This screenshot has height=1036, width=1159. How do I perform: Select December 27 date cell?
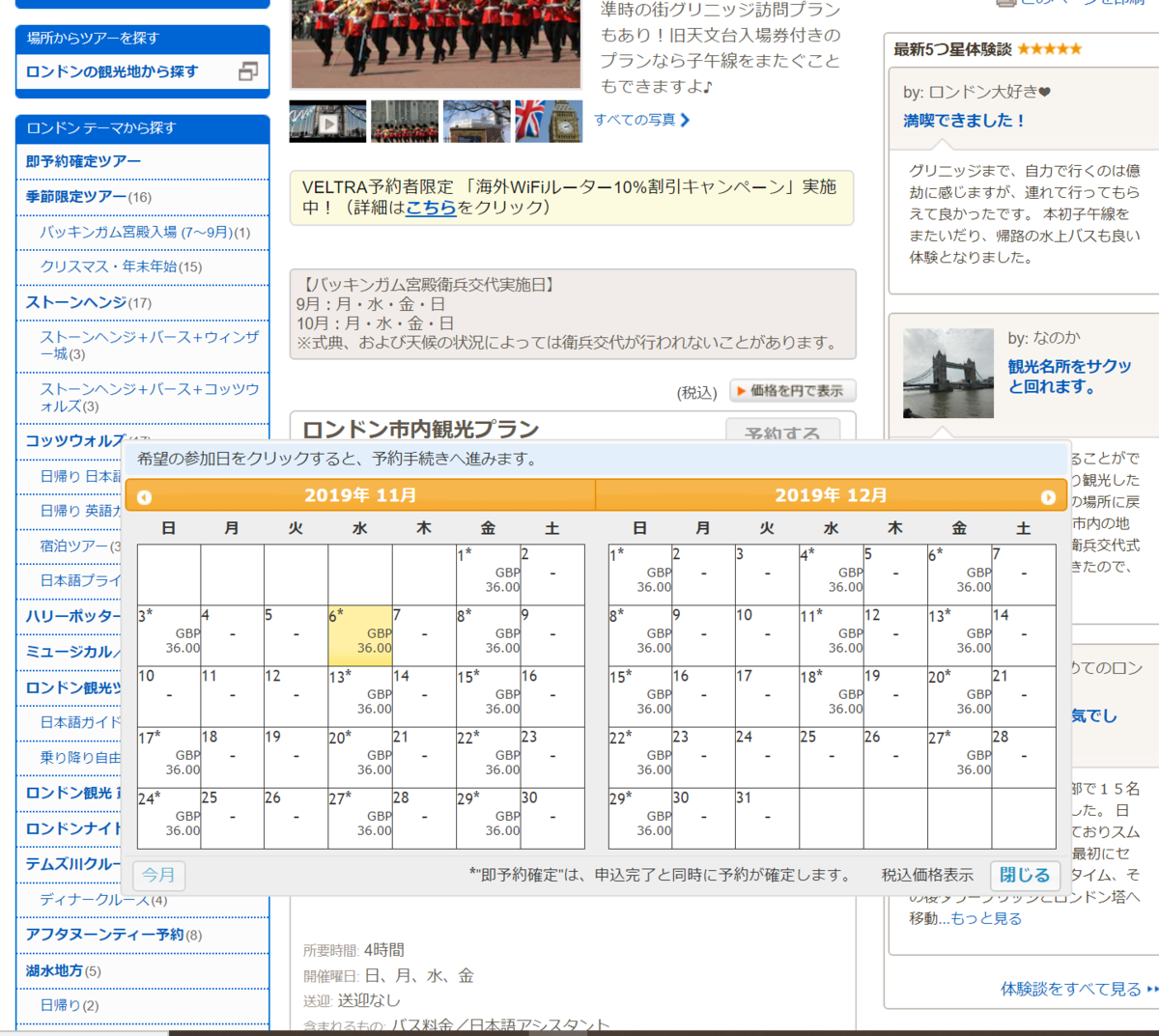click(959, 757)
